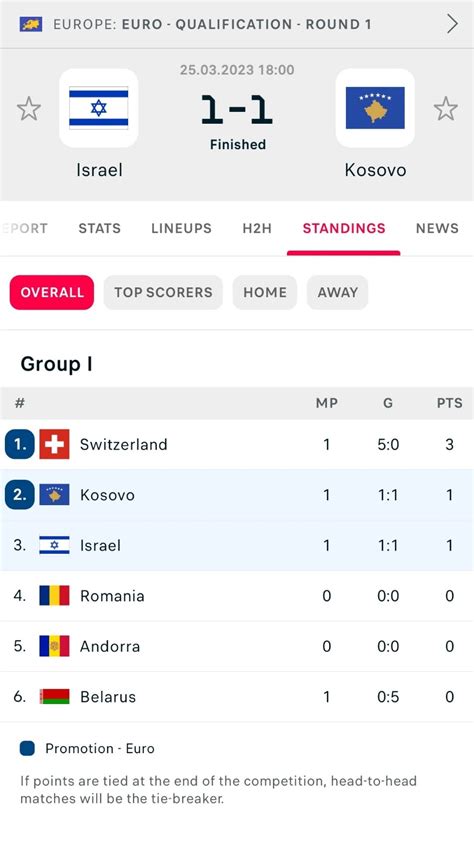The width and height of the screenshot is (474, 865).
Task: Click the Andorra flag icon in standings
Action: (54, 646)
